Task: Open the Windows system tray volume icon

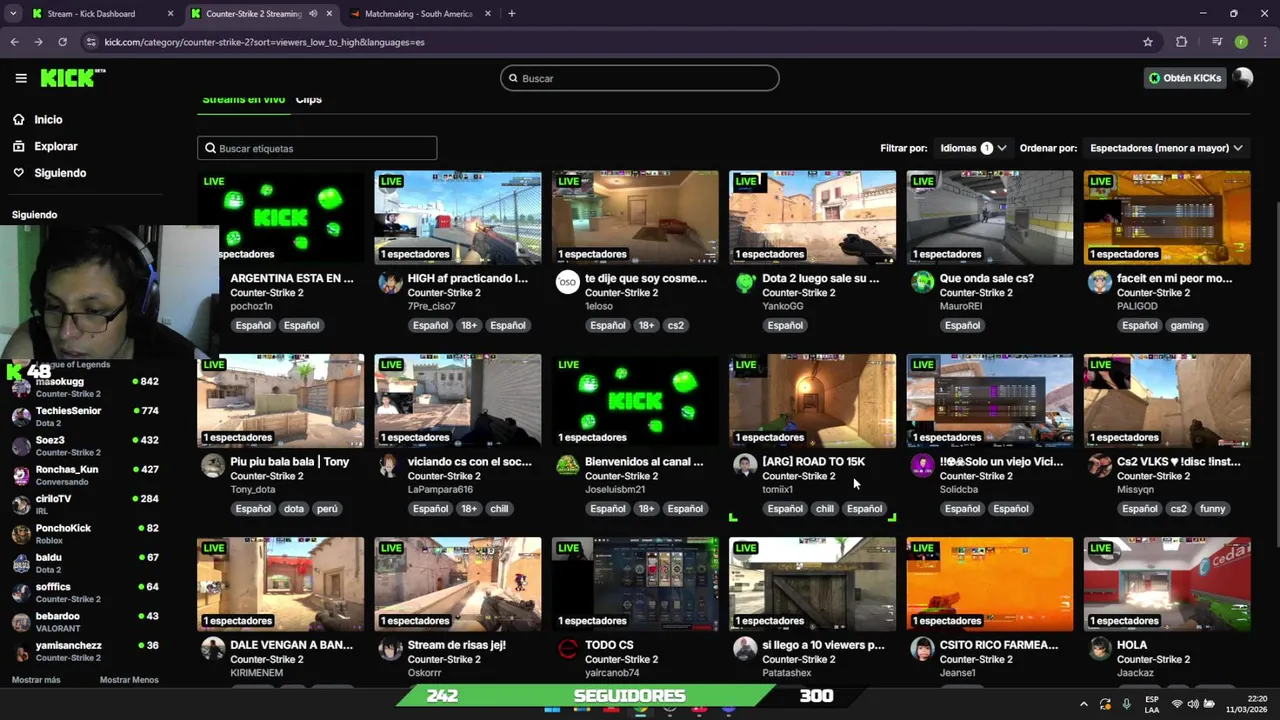Action: (1193, 704)
